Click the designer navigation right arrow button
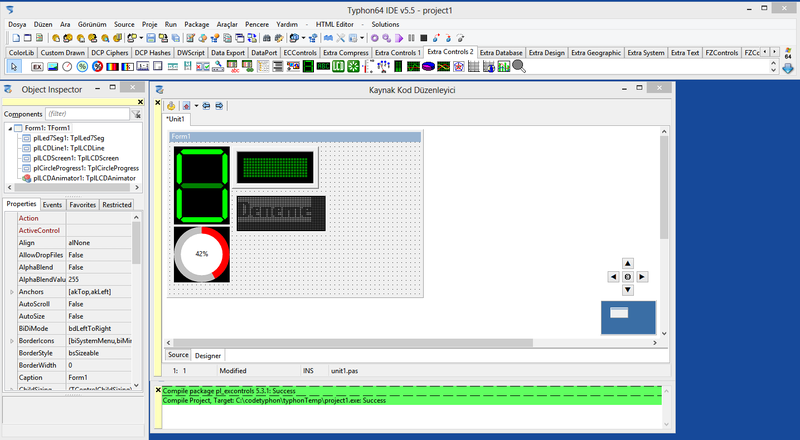Screen dimensions: 800x440 pyautogui.click(x=642, y=277)
